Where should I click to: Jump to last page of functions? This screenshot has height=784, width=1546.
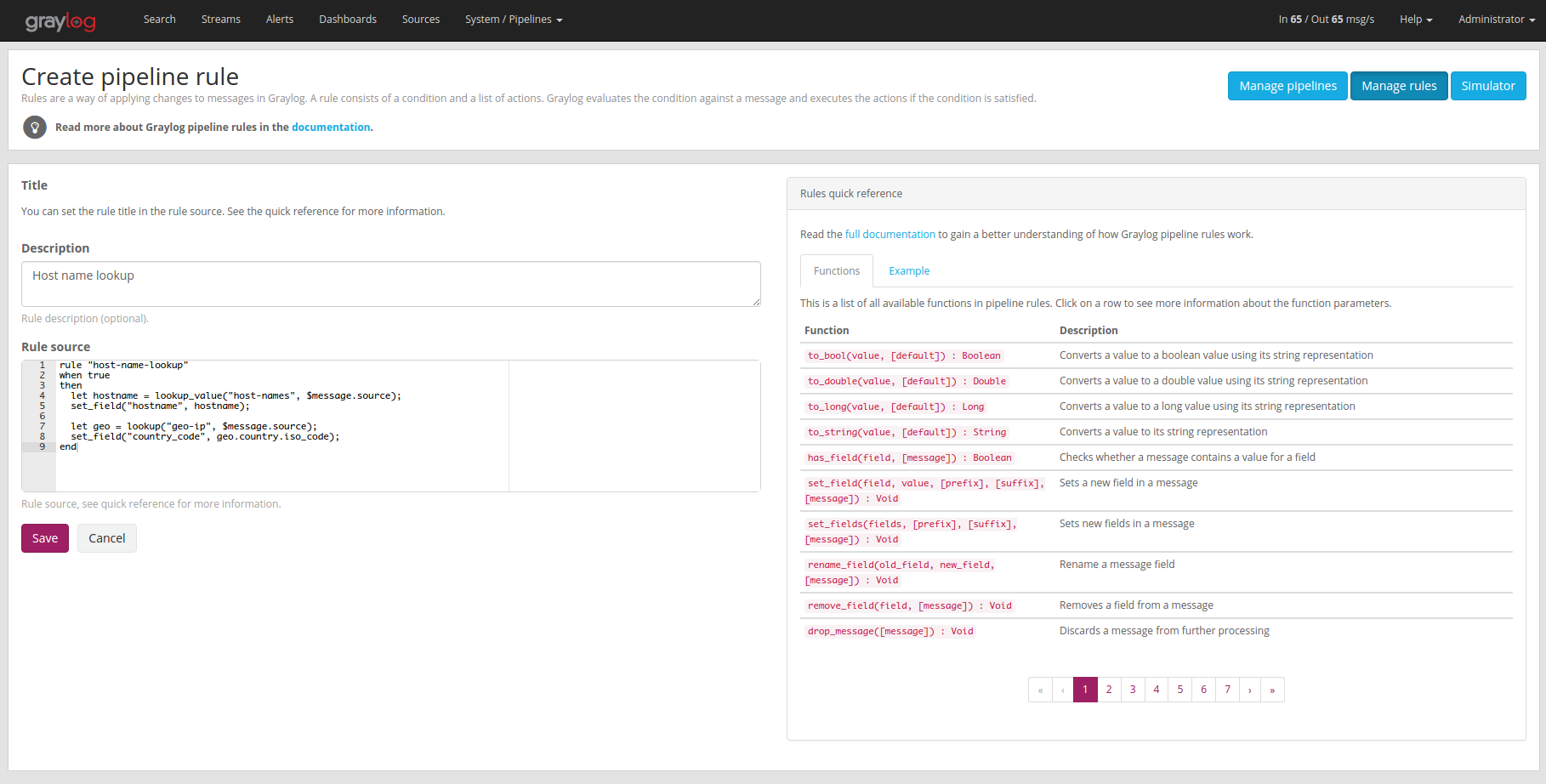1272,690
